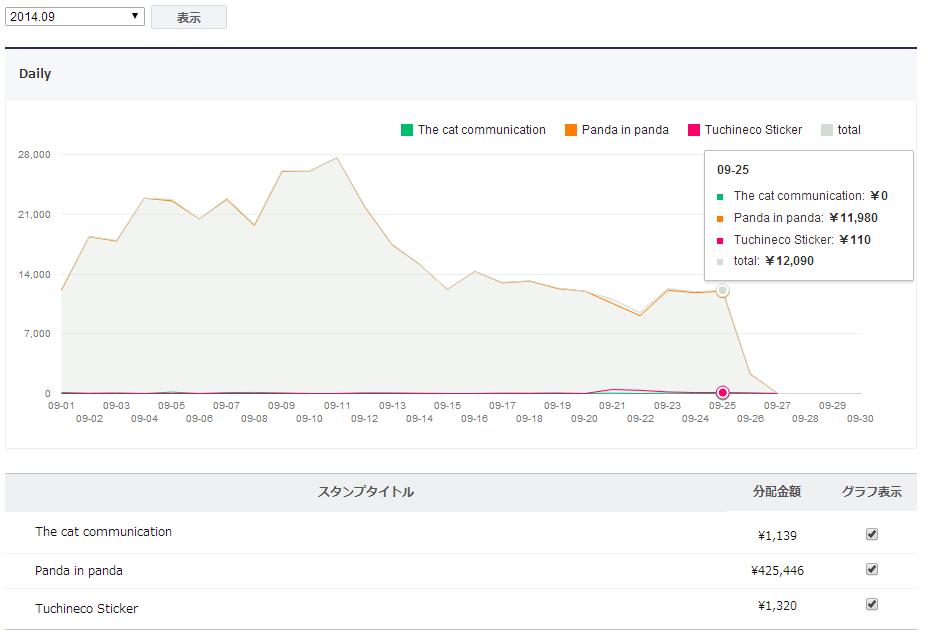Click the Panda in panda orange legend swatch
This screenshot has height=630, width=927.
[x=571, y=130]
